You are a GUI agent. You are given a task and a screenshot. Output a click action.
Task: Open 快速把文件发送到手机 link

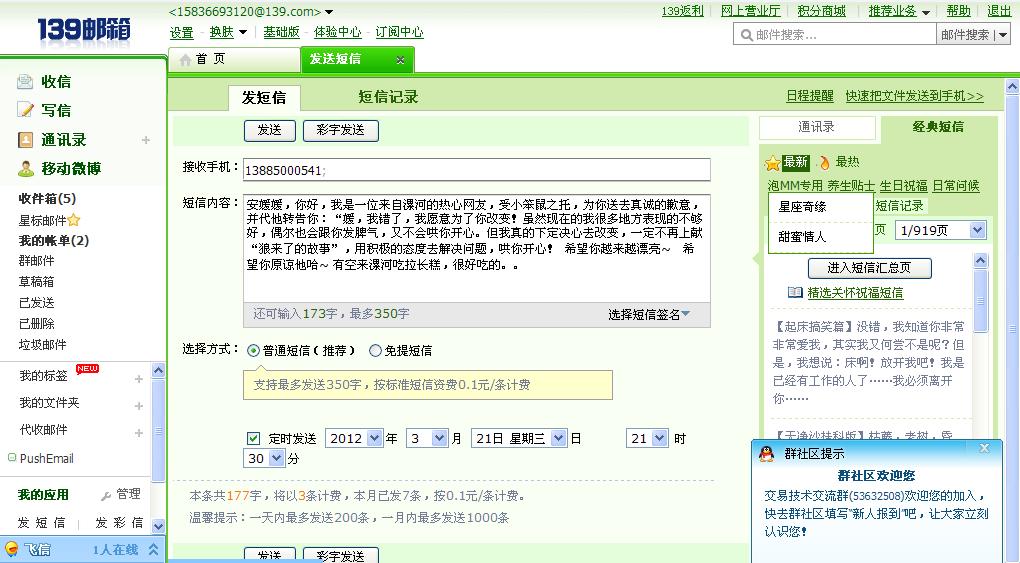pos(914,96)
